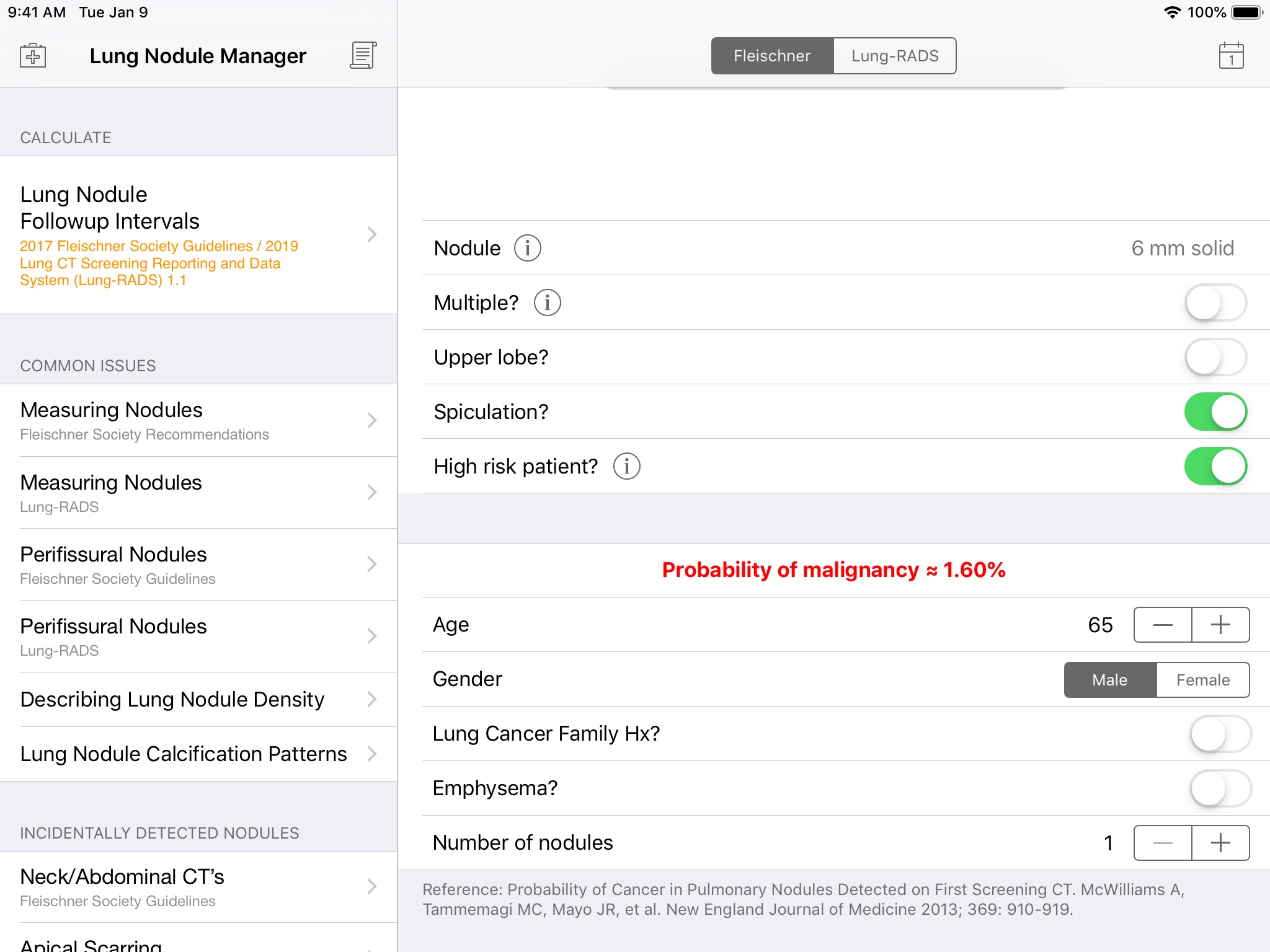Choose Female gender

click(1202, 680)
